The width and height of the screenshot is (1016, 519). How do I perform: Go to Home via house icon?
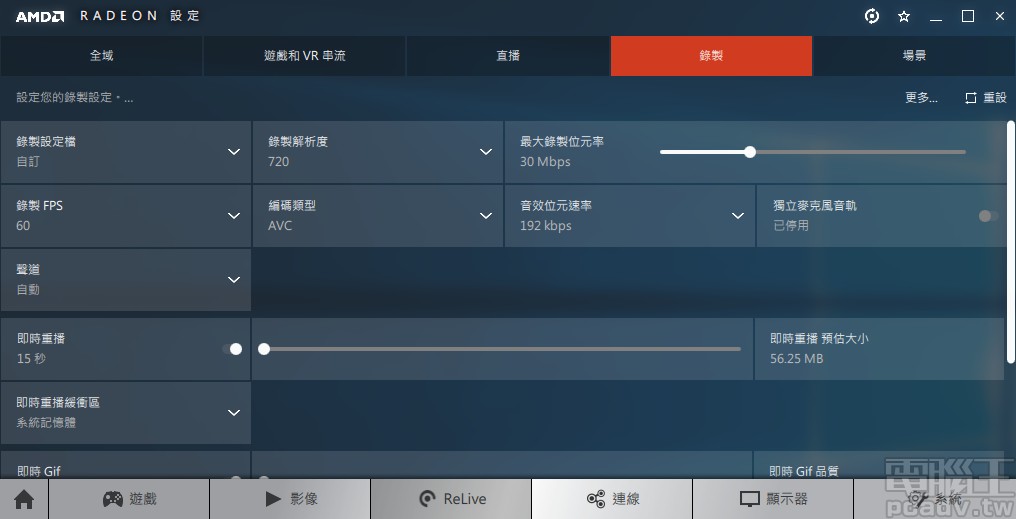coord(24,499)
